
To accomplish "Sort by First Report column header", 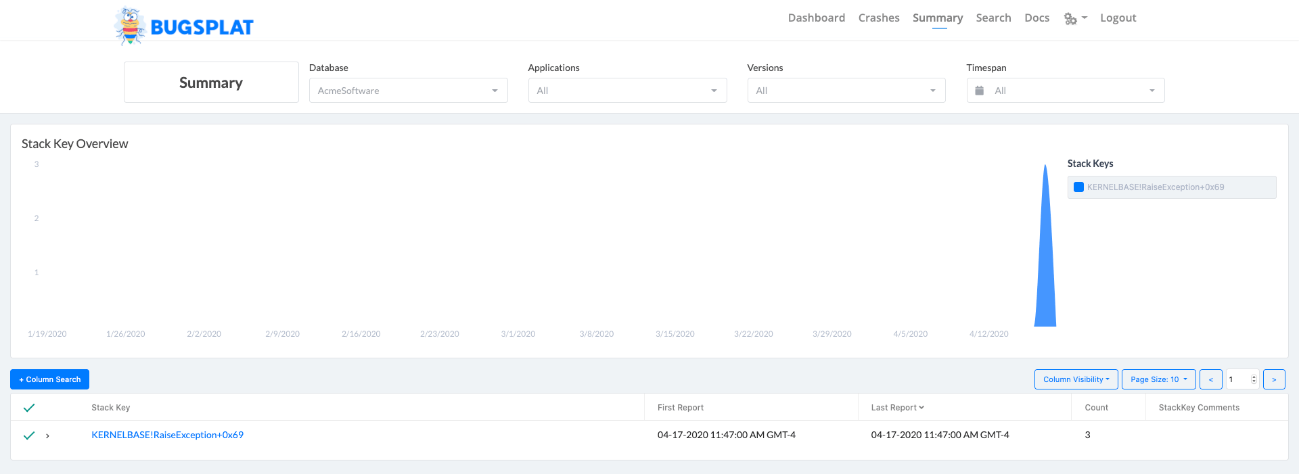I will click(680, 407).
